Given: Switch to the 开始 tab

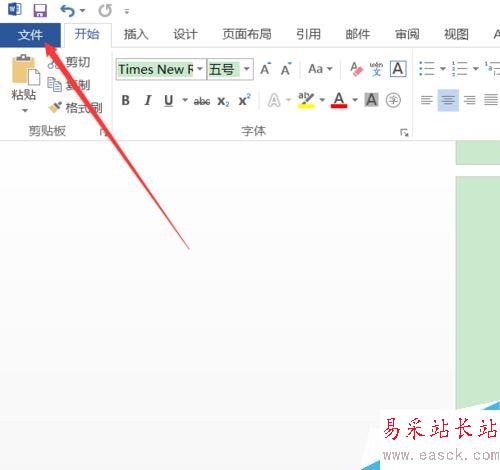Looking at the screenshot, I should (x=87, y=34).
